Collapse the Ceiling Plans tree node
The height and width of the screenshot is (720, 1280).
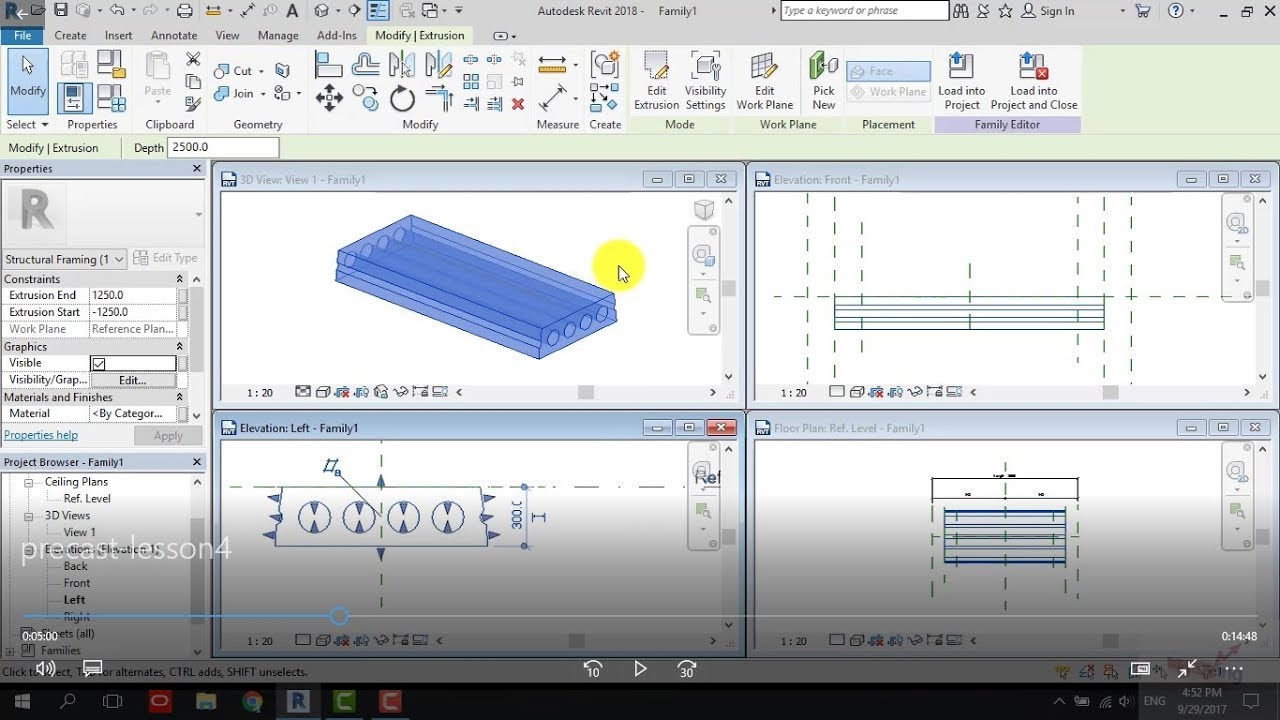pyautogui.click(x=28, y=482)
